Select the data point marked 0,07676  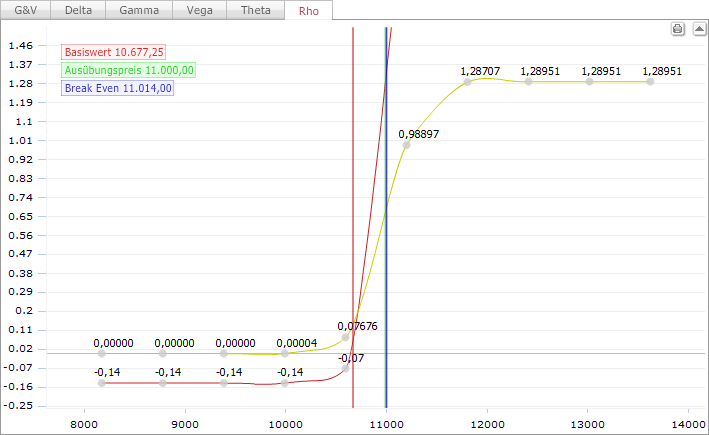click(x=346, y=337)
